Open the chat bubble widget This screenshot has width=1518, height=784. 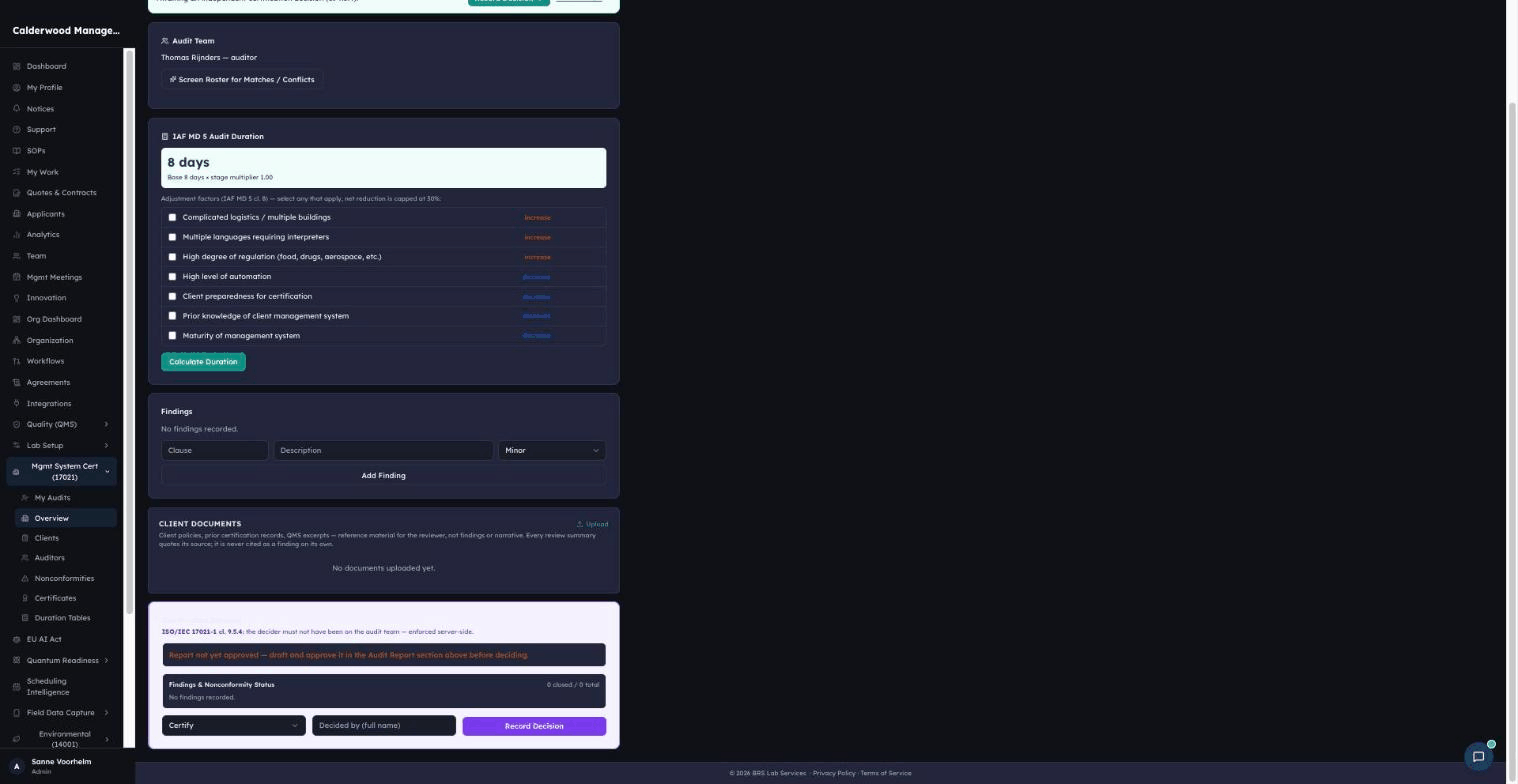[1478, 757]
